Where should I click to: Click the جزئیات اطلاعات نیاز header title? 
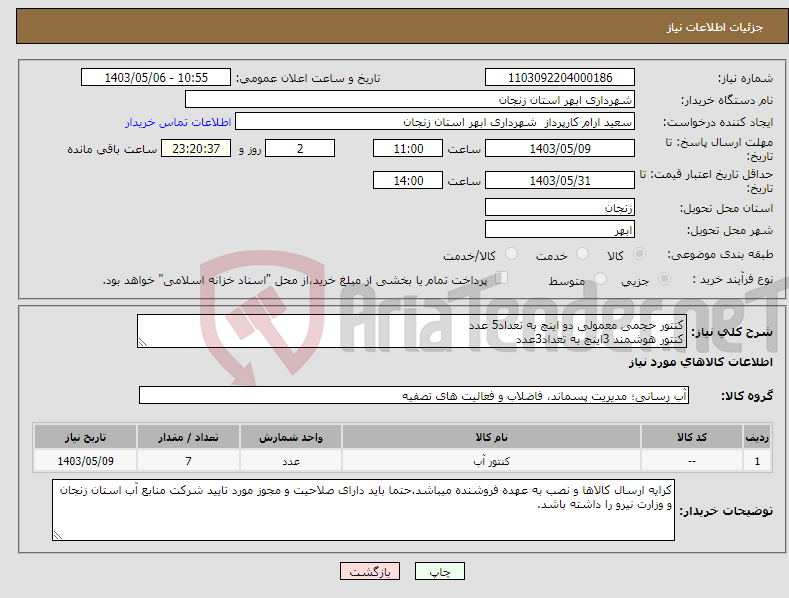click(715, 27)
